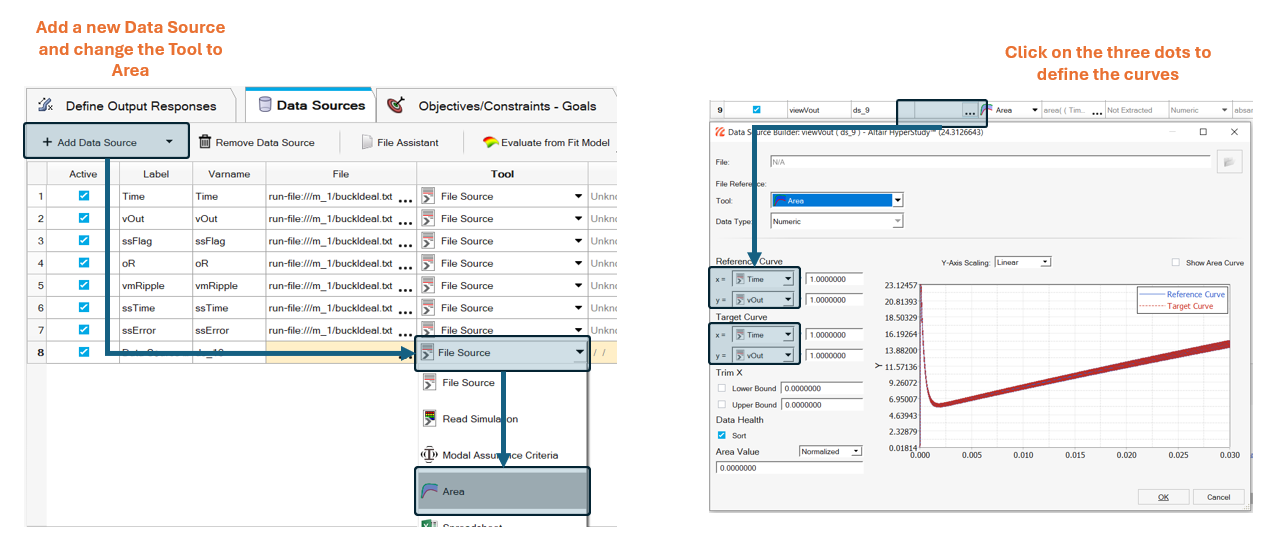Toggle Active checkbox for vmRipple row

[x=84, y=285]
